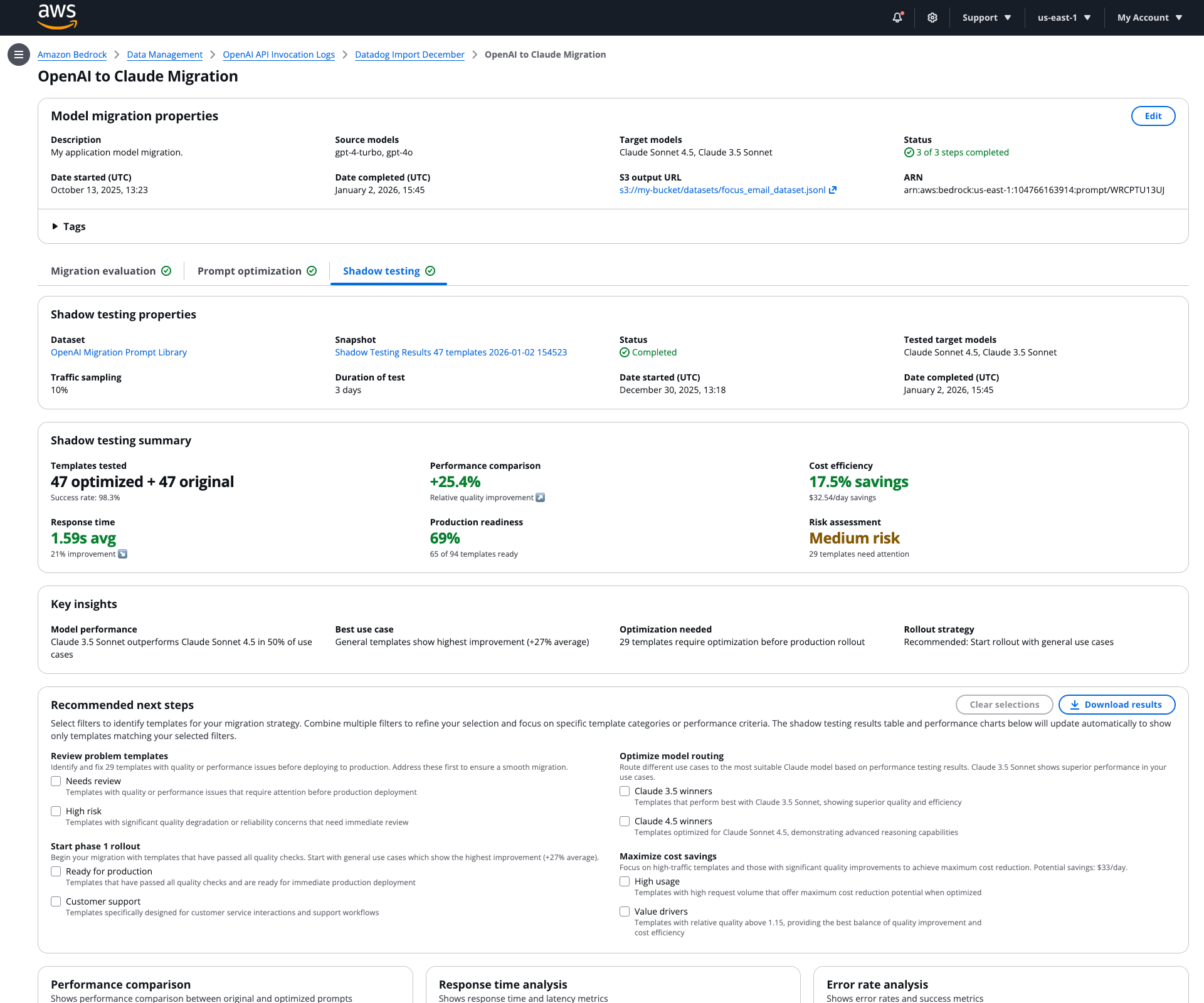Open the Shadow Testing Results snapshot link
This screenshot has height=1003, width=1204.
[451, 352]
